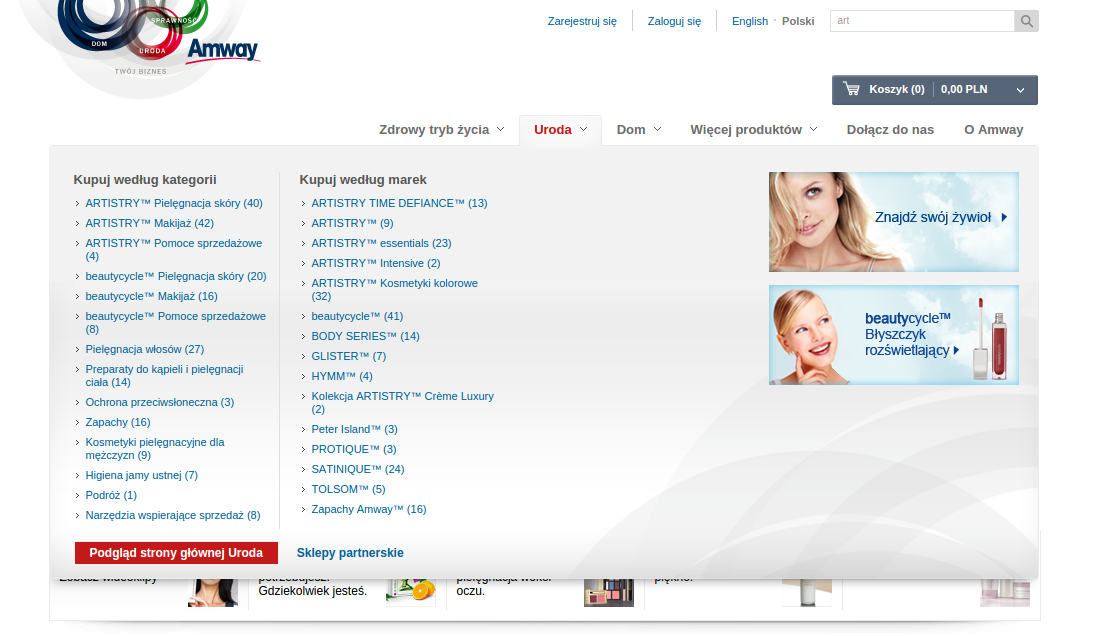
Task: Open Narzędzia wspierające sprzedaż (8) link
Action: pyautogui.click(x=173, y=515)
